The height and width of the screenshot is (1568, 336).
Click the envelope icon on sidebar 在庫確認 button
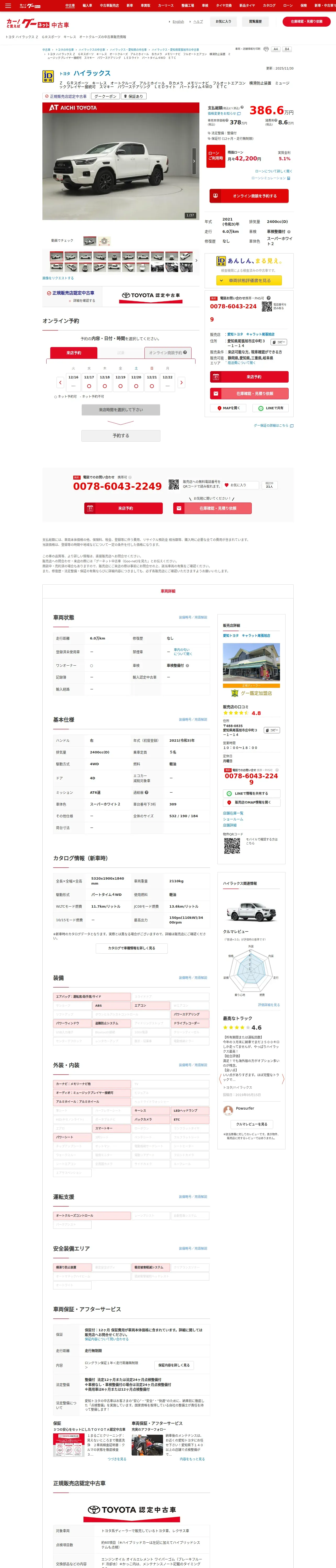click(216, 393)
